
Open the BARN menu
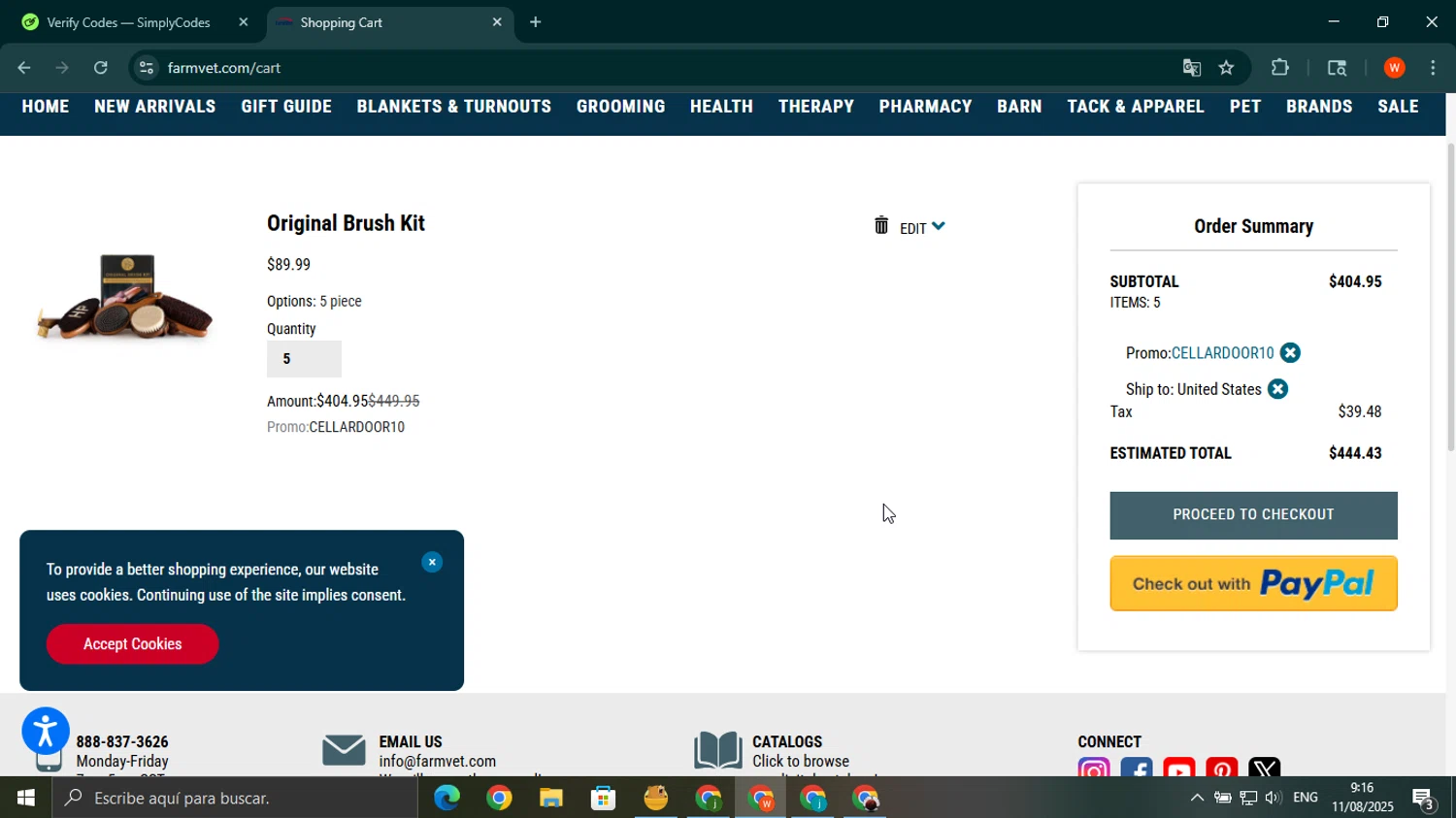tap(1019, 107)
